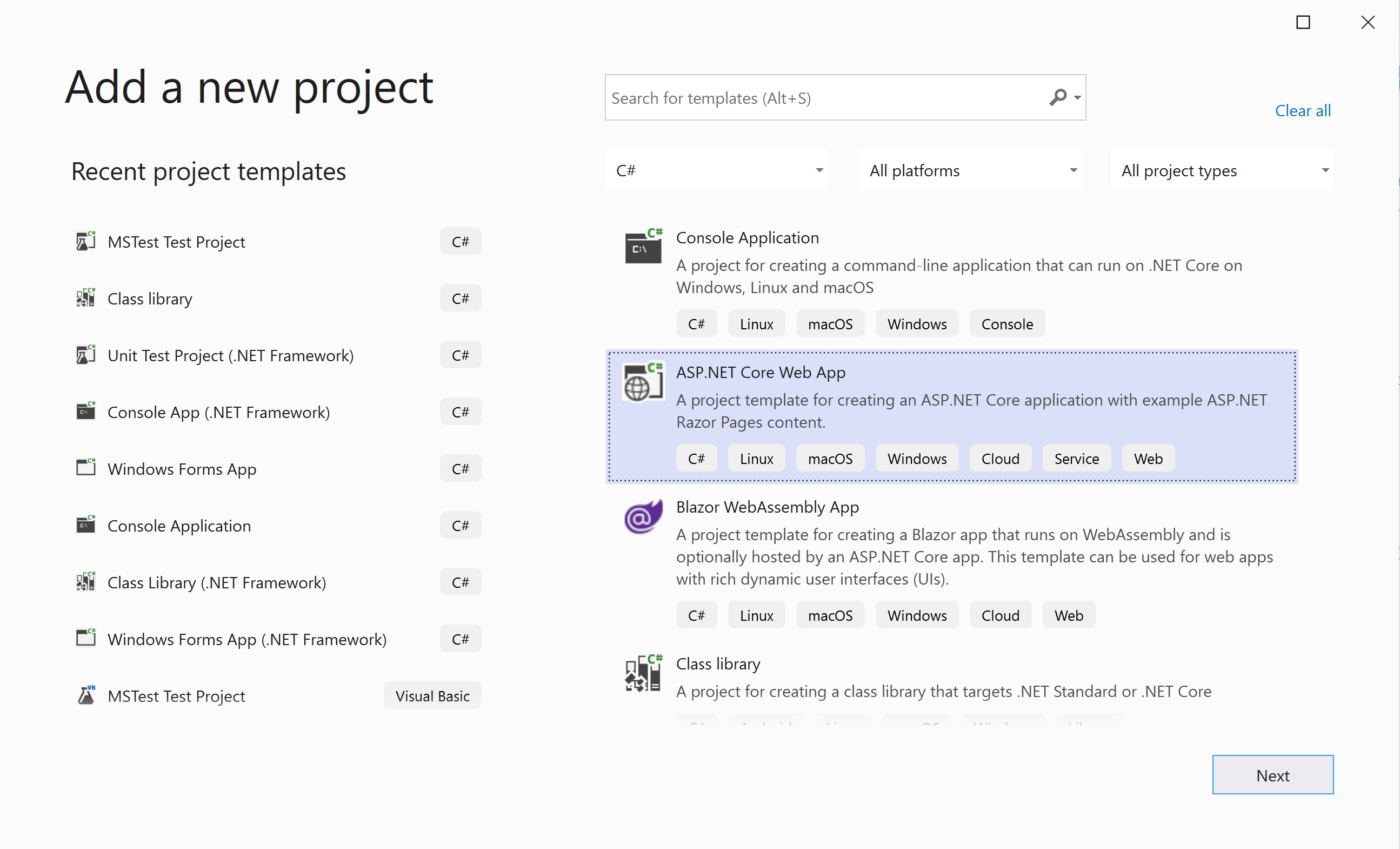Click the Console Application template icon in results
The image size is (1400, 849).
tap(643, 246)
